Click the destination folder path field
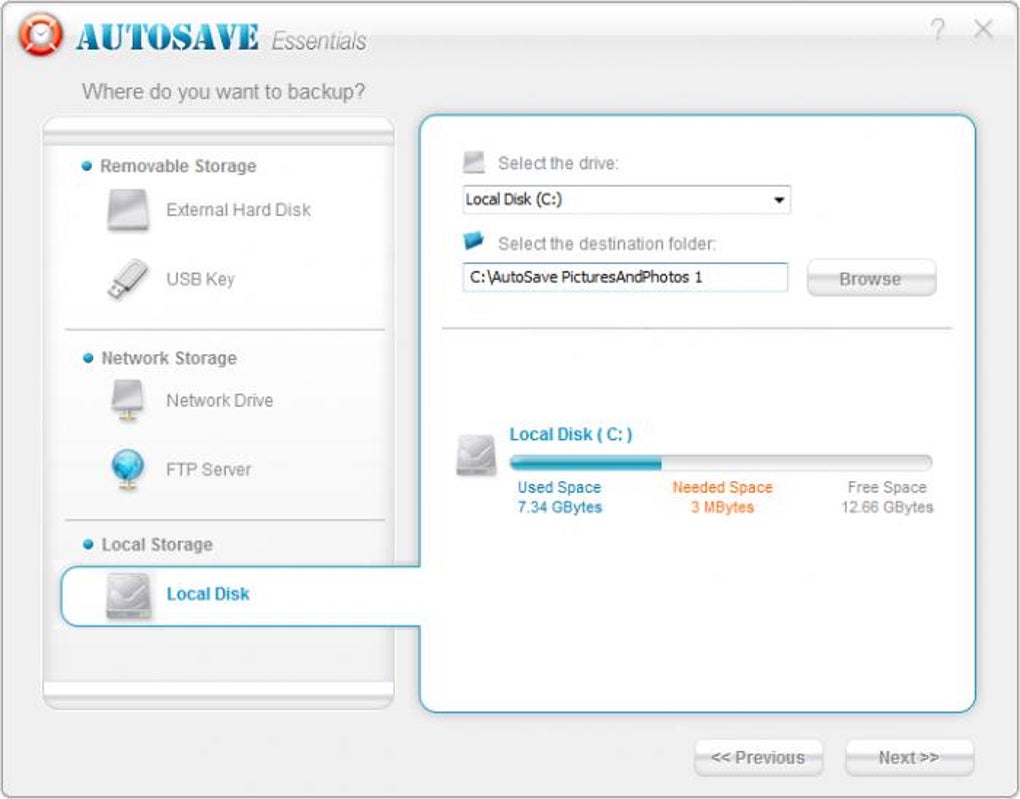 (625, 277)
